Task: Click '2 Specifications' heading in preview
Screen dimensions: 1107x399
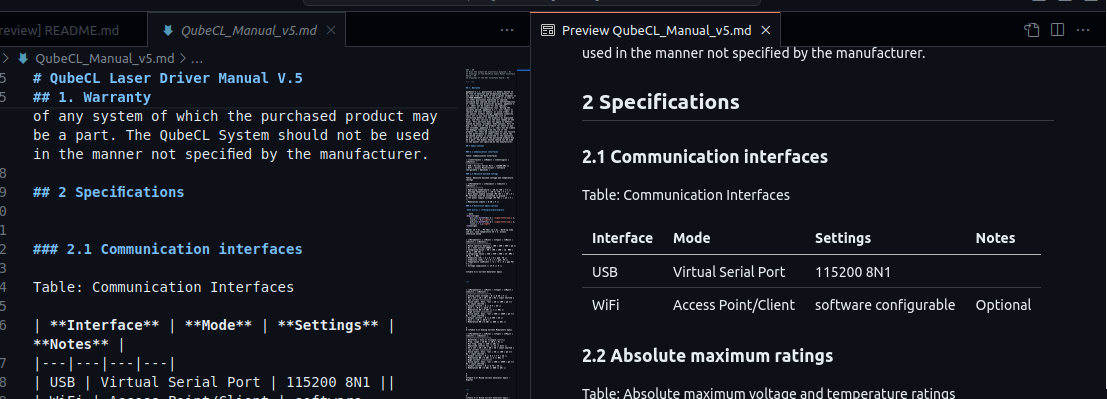Action: coord(661,102)
